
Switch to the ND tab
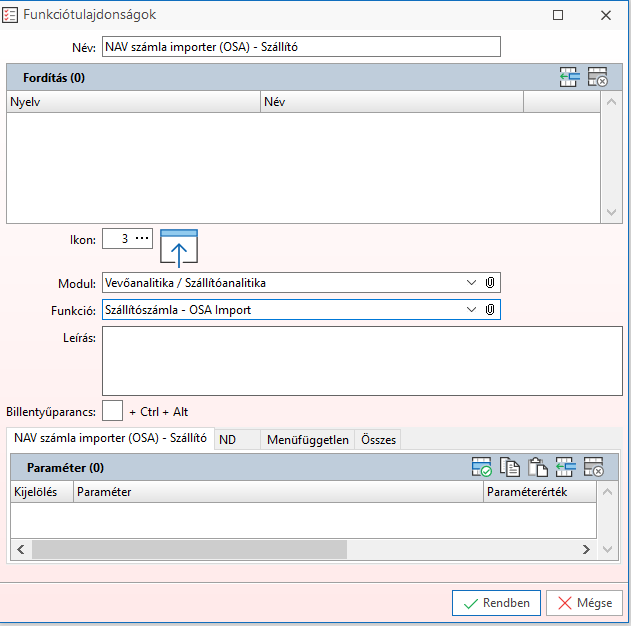point(237,440)
